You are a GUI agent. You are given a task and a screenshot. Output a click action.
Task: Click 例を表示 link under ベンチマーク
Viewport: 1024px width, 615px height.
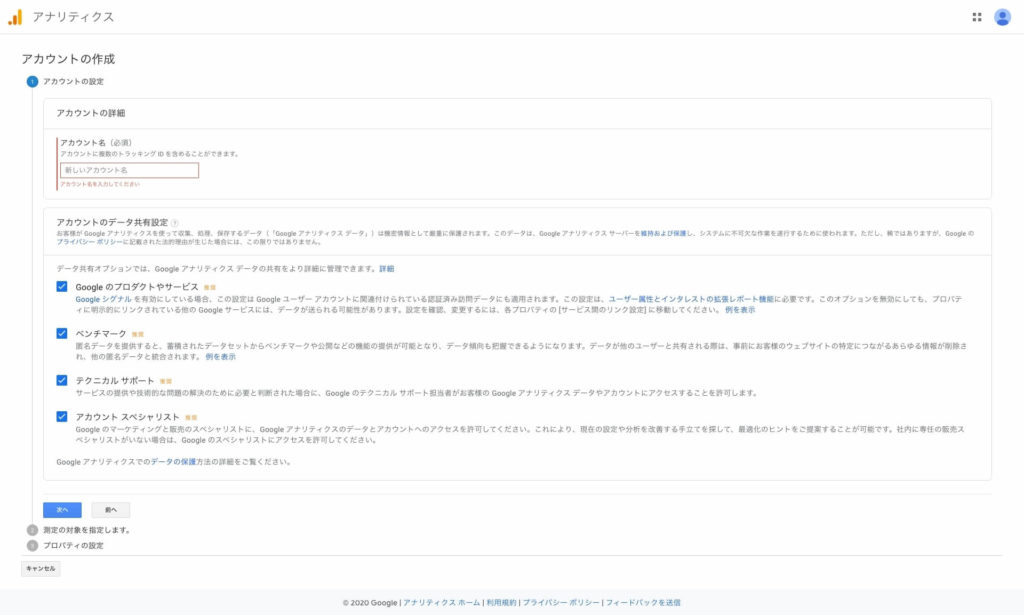220,357
